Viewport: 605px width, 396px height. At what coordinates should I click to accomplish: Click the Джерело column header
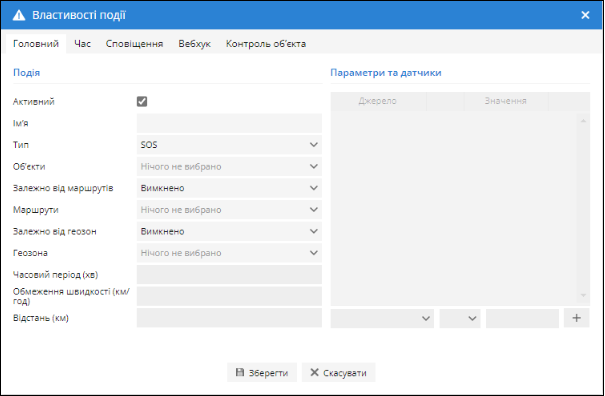(378, 101)
